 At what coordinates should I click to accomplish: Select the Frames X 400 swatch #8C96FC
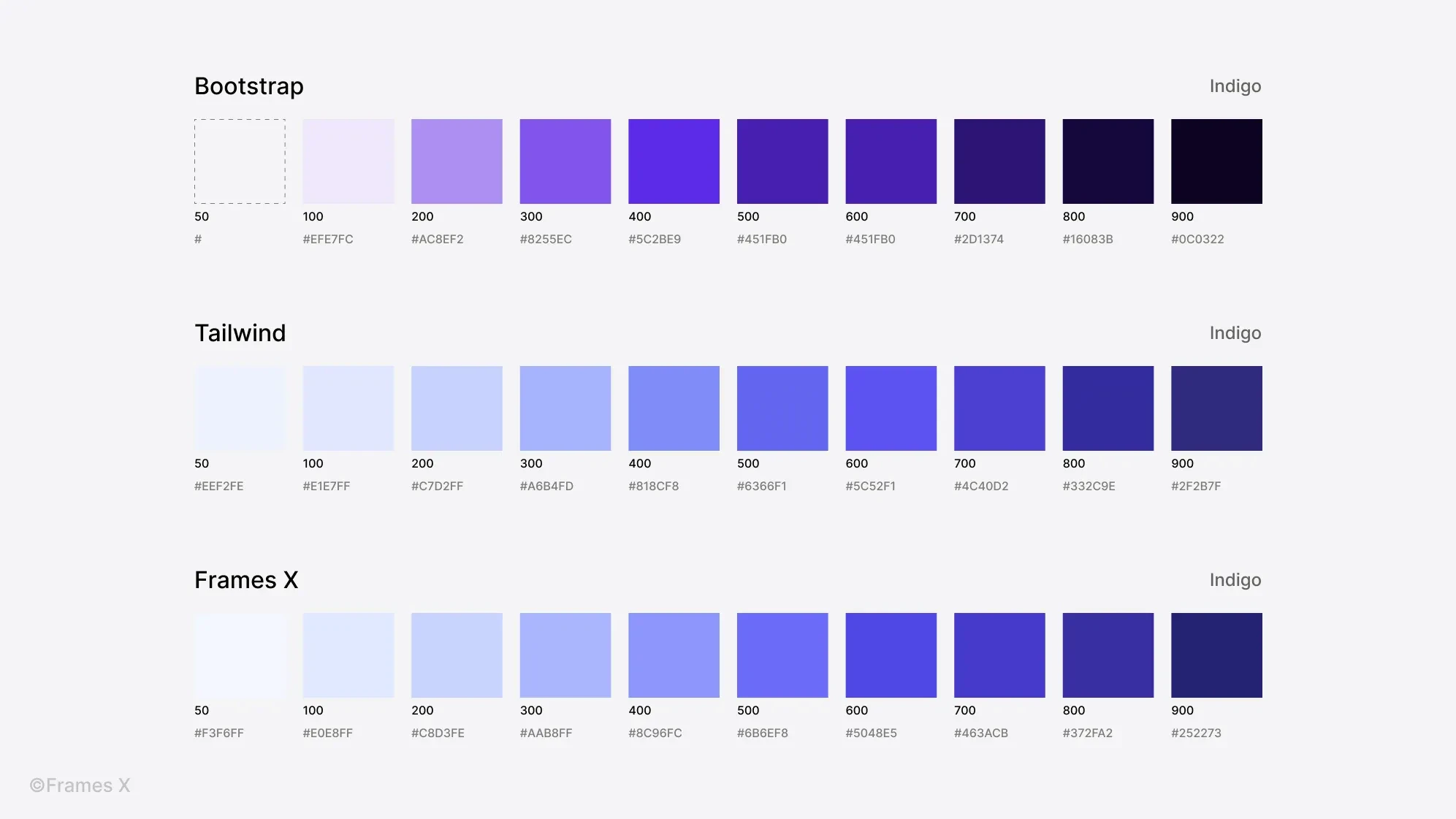coord(674,655)
